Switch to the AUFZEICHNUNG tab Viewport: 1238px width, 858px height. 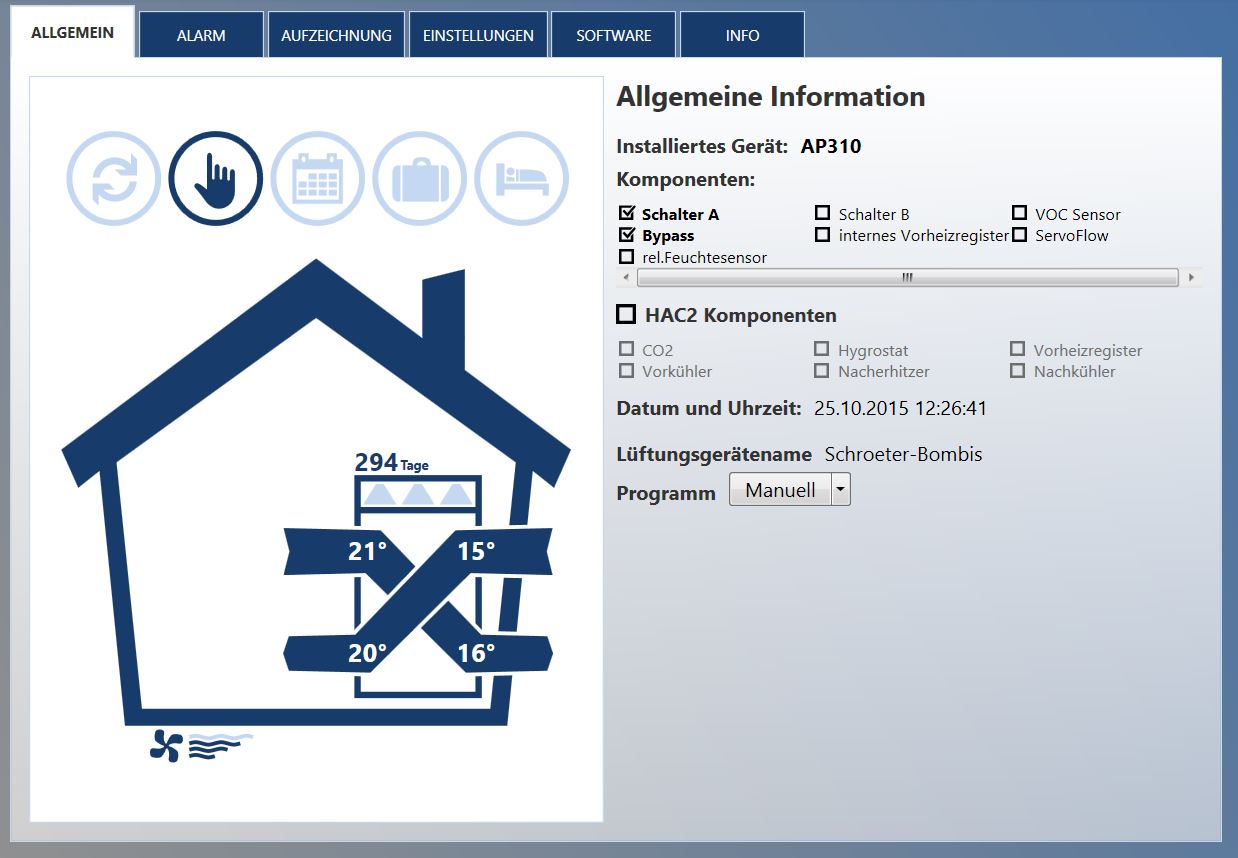(x=335, y=34)
